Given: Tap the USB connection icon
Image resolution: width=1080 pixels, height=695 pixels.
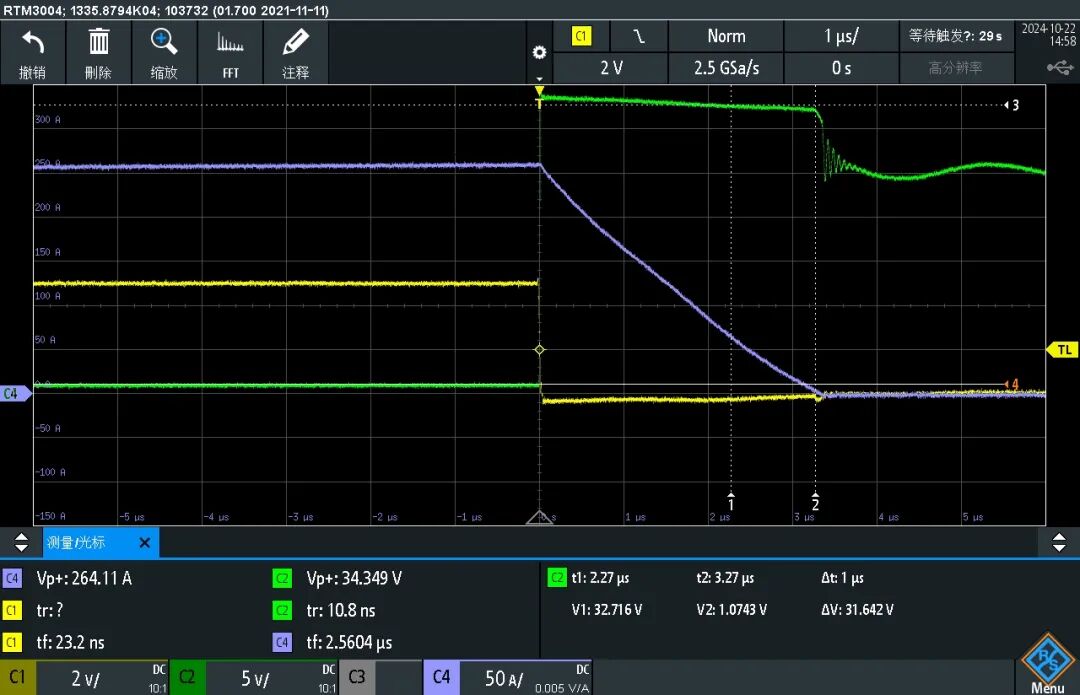Looking at the screenshot, I should pos(1060,68).
